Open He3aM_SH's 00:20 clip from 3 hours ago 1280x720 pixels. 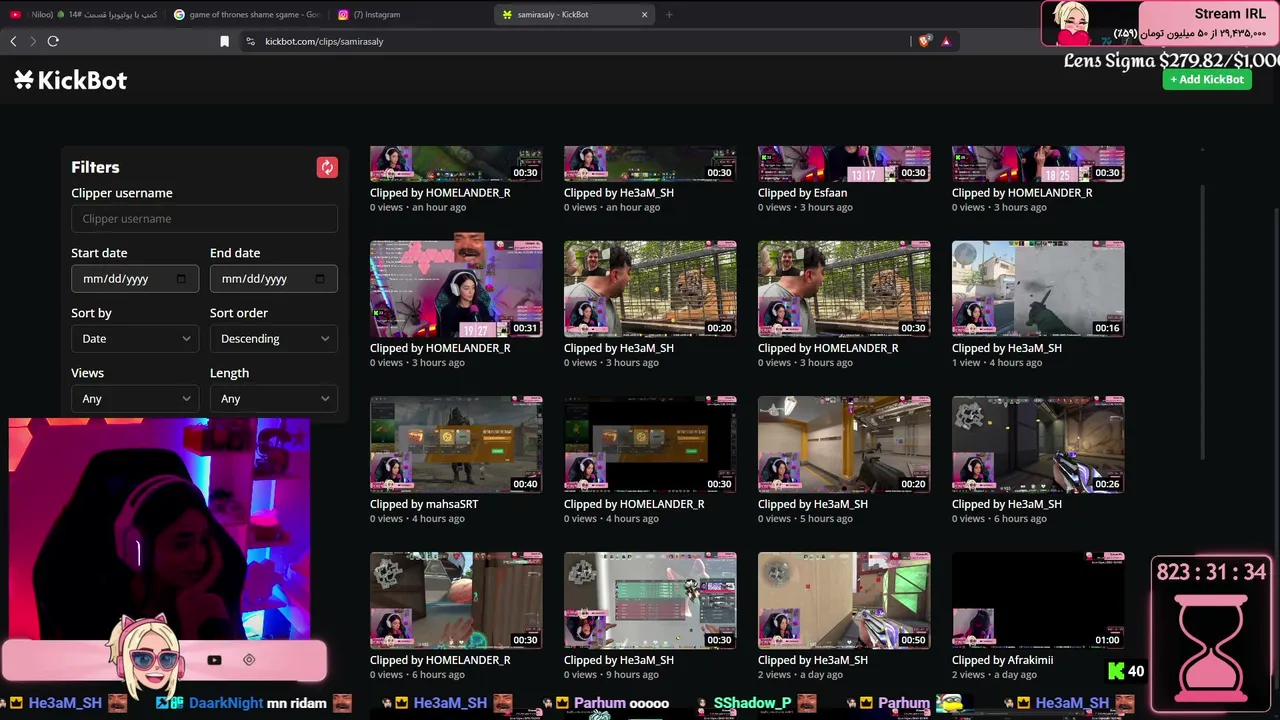(x=650, y=289)
